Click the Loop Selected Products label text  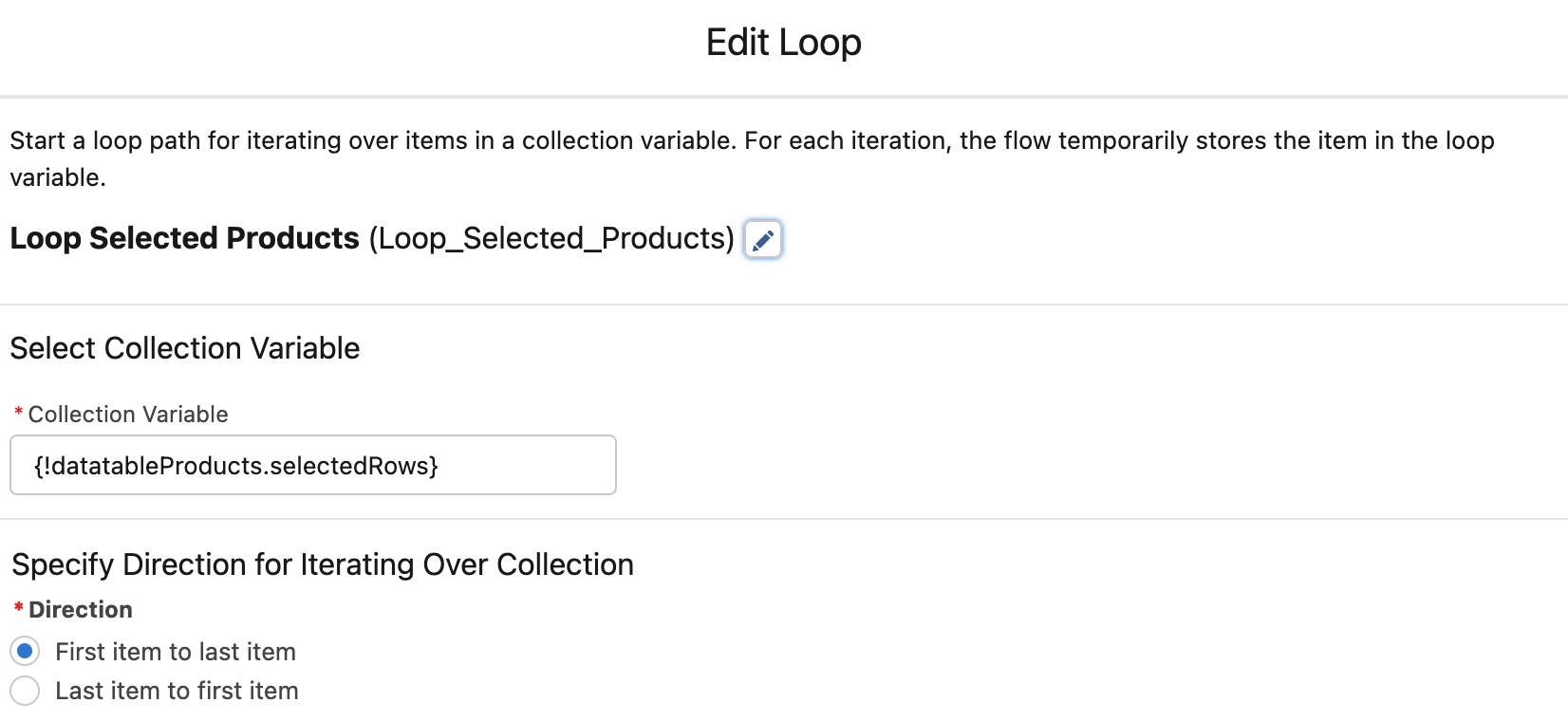(182, 238)
